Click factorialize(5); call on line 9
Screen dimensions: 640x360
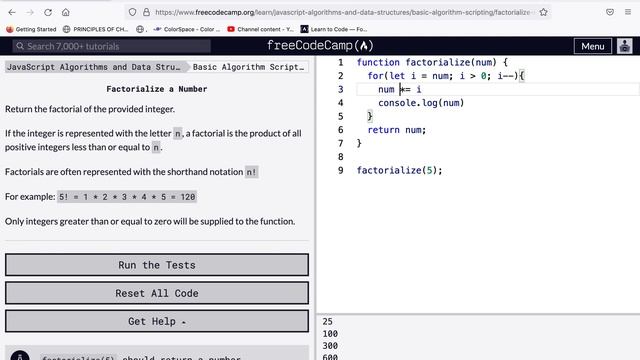pos(400,170)
